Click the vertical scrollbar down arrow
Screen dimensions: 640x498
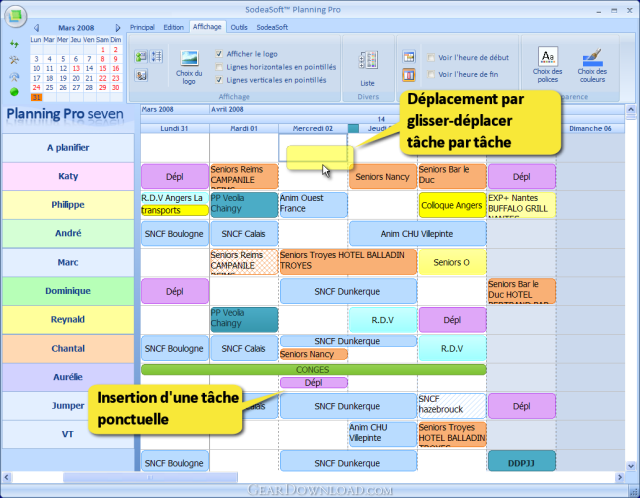(x=631, y=466)
